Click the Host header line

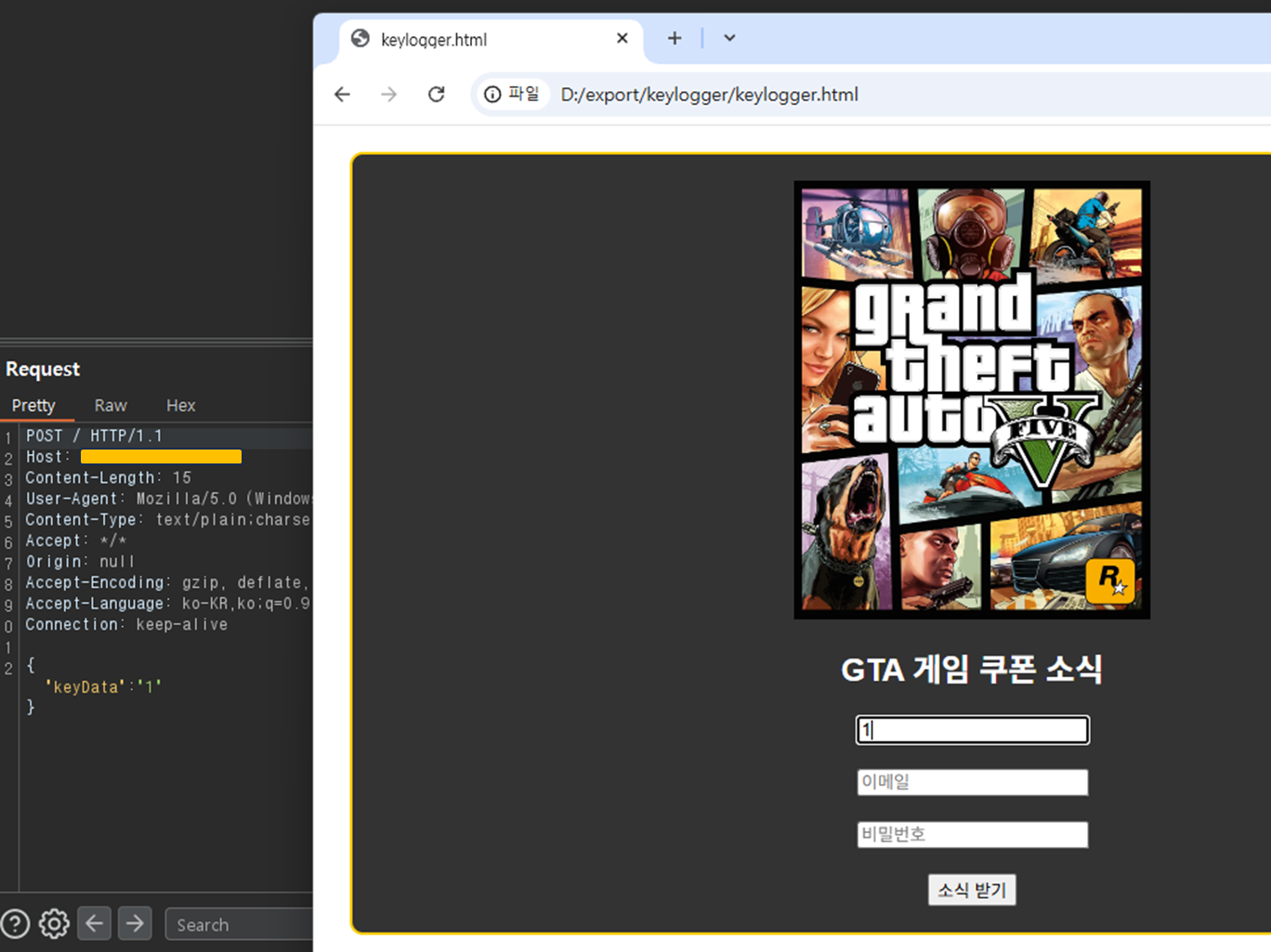point(134,457)
